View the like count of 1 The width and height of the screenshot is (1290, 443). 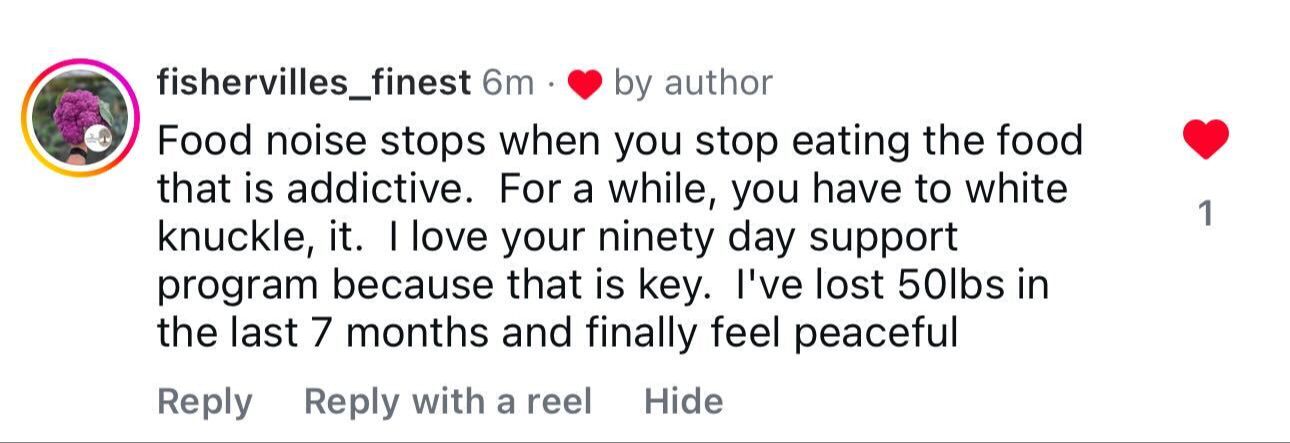point(1205,214)
